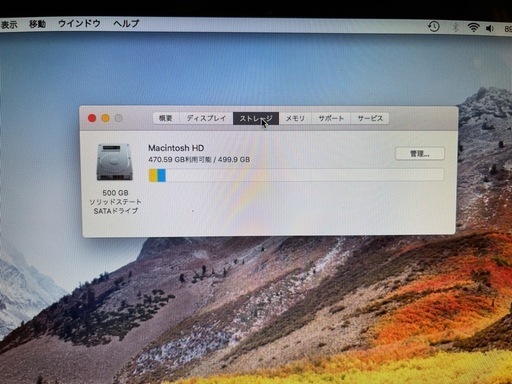Open the メモリ tab
This screenshot has width=512, height=384.
click(x=295, y=118)
